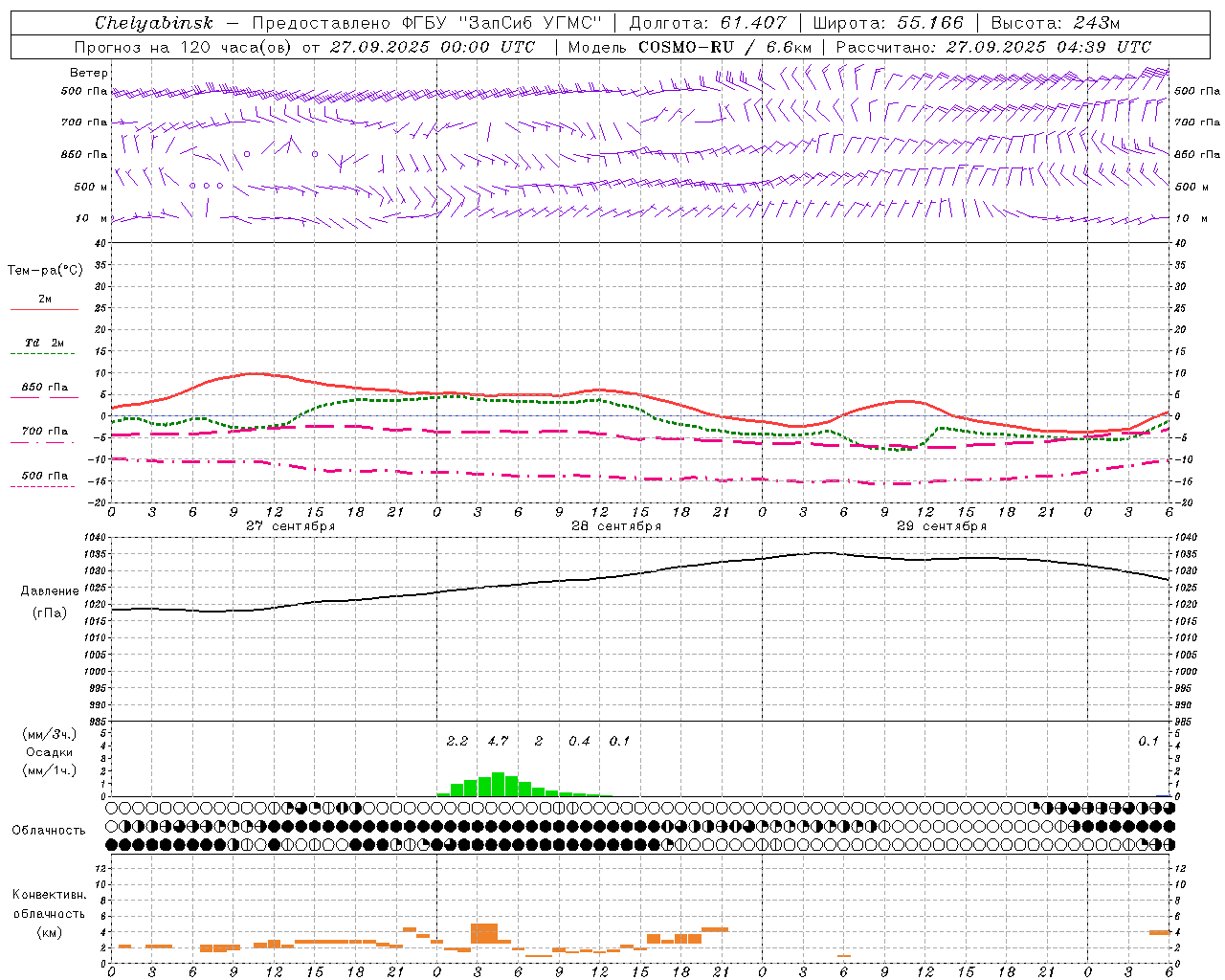This screenshot has width=1225, height=980.
Task: Click the '500 м' wind level label on left
Action: click(92, 187)
